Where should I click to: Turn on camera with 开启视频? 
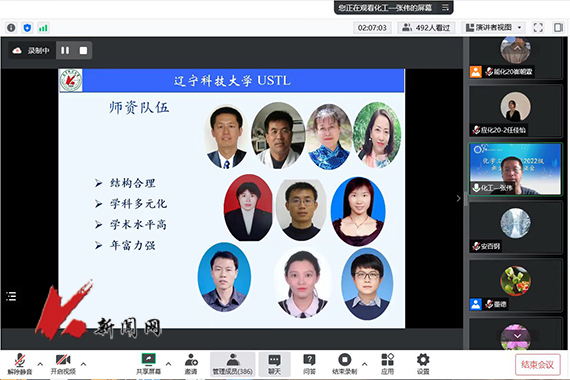point(63,364)
